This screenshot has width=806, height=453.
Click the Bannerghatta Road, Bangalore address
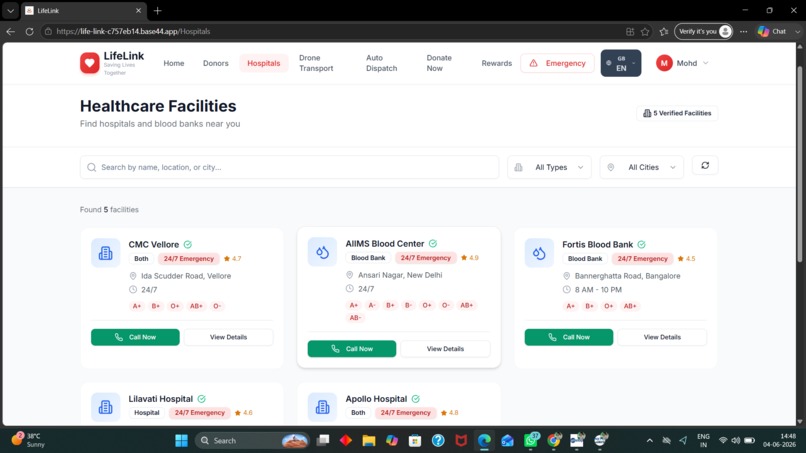coord(627,276)
